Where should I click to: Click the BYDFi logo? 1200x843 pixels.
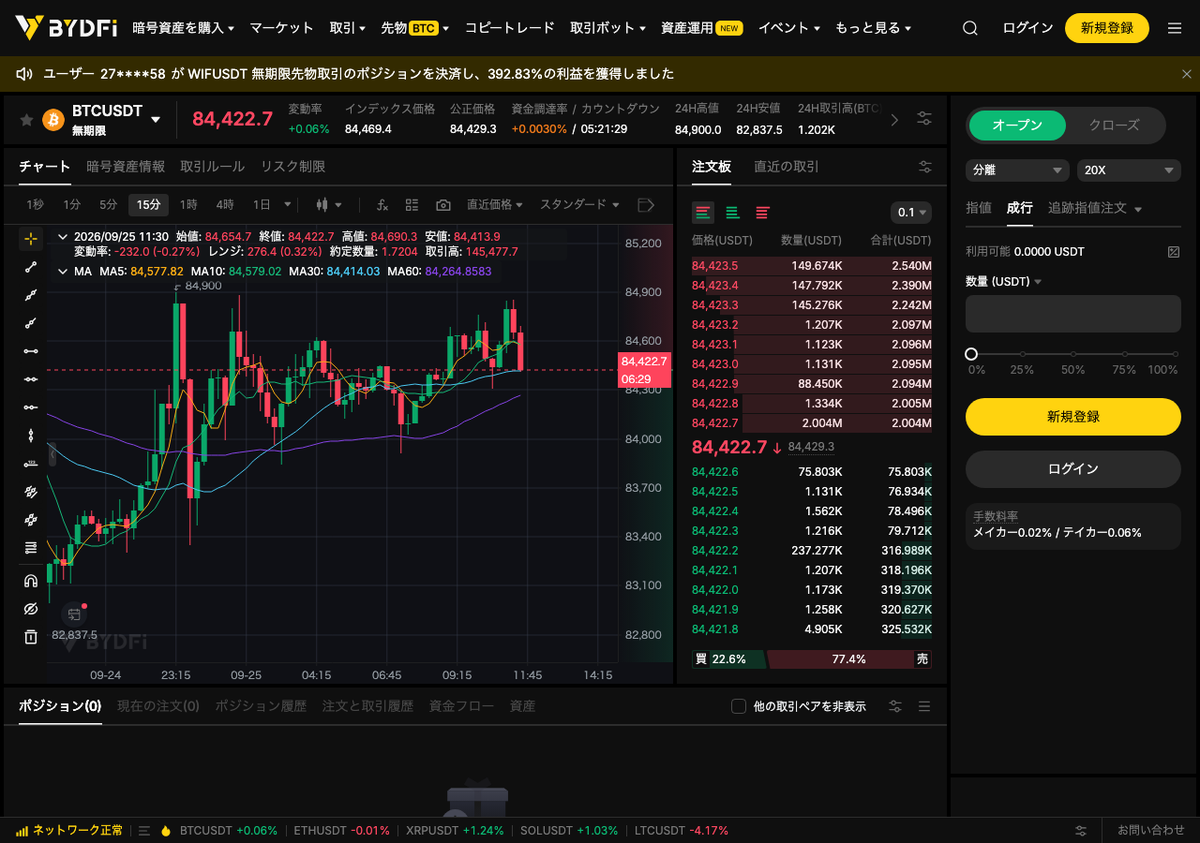click(66, 28)
